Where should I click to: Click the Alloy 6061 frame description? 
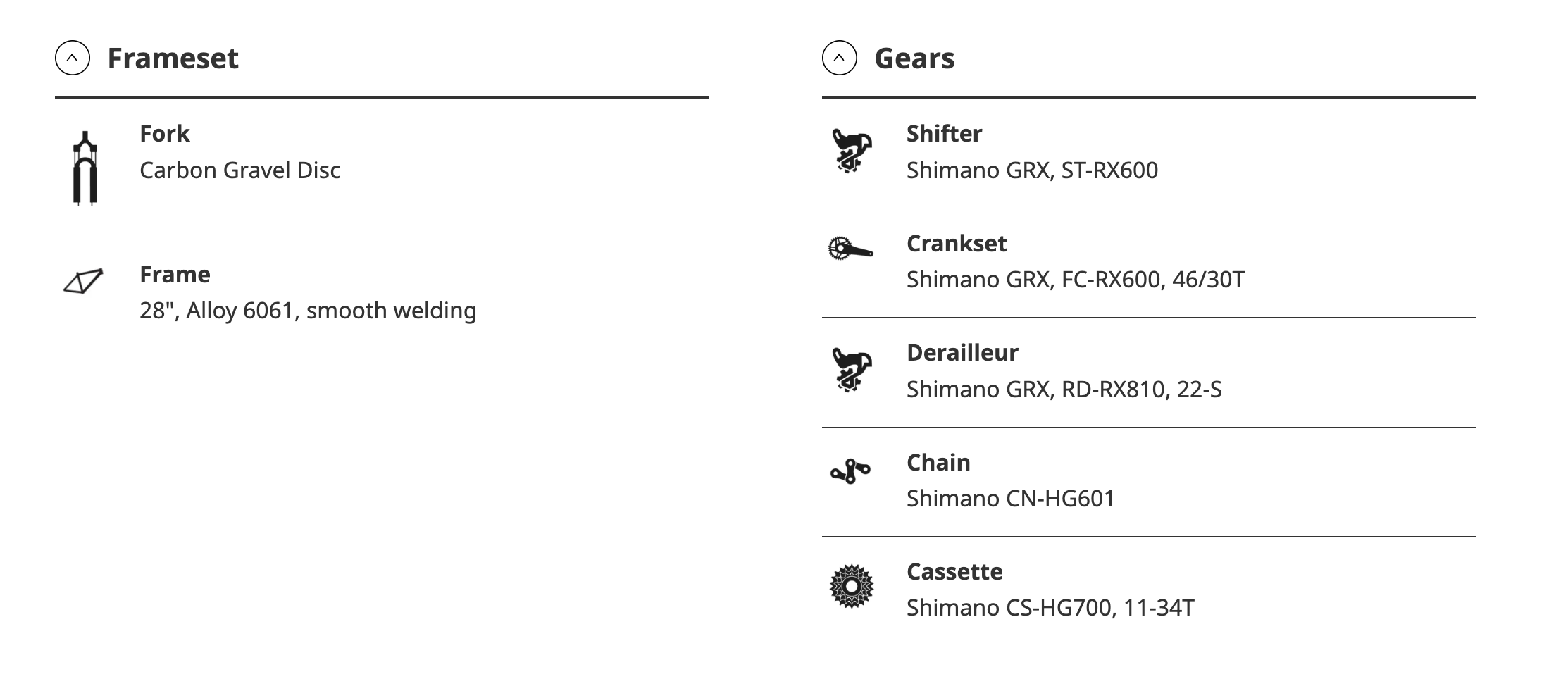tap(308, 311)
